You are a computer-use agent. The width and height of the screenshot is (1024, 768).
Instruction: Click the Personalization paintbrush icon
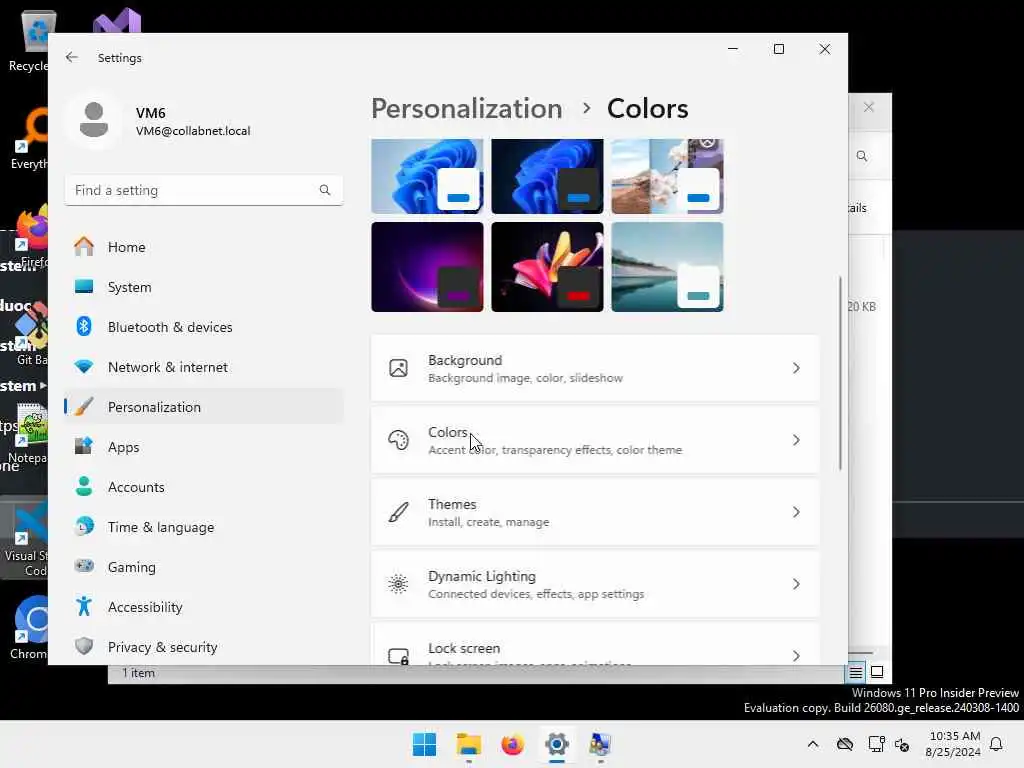[84, 407]
